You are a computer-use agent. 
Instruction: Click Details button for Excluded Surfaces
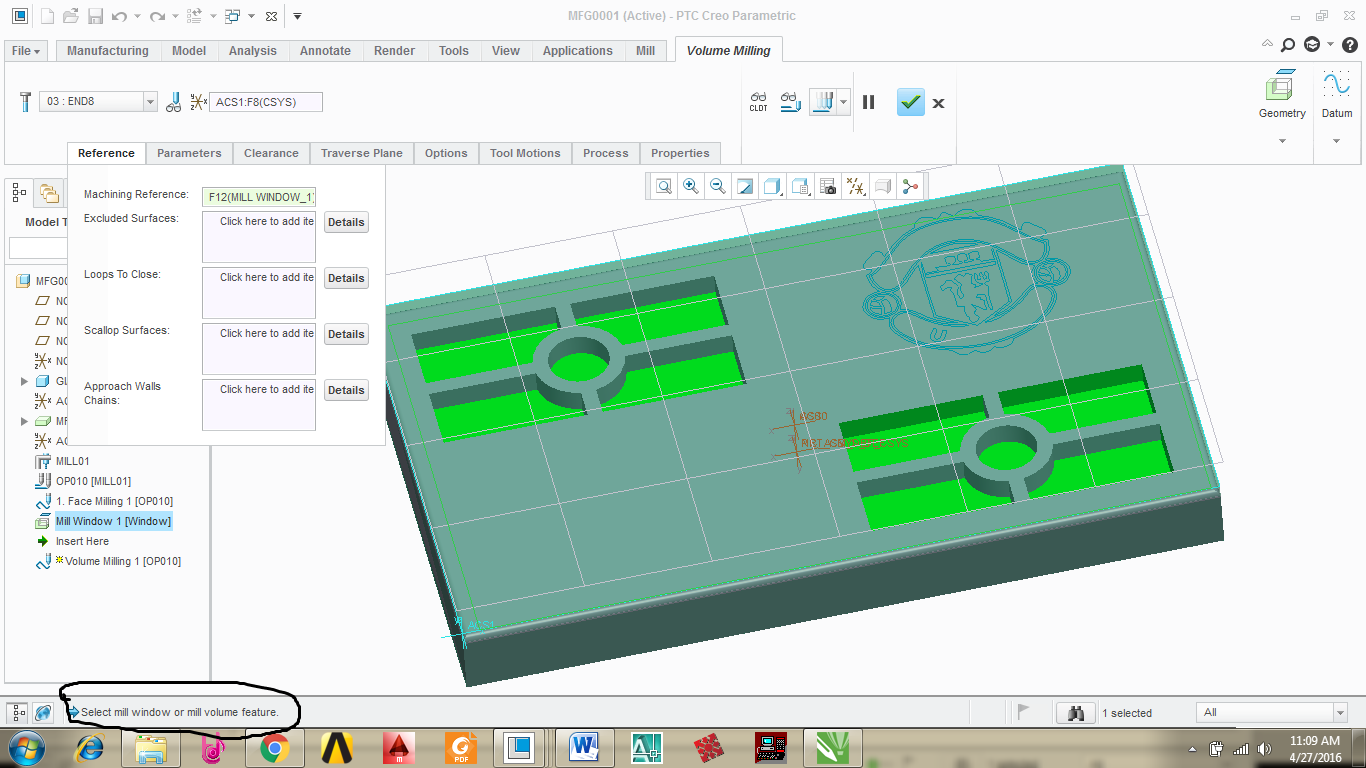tap(346, 222)
